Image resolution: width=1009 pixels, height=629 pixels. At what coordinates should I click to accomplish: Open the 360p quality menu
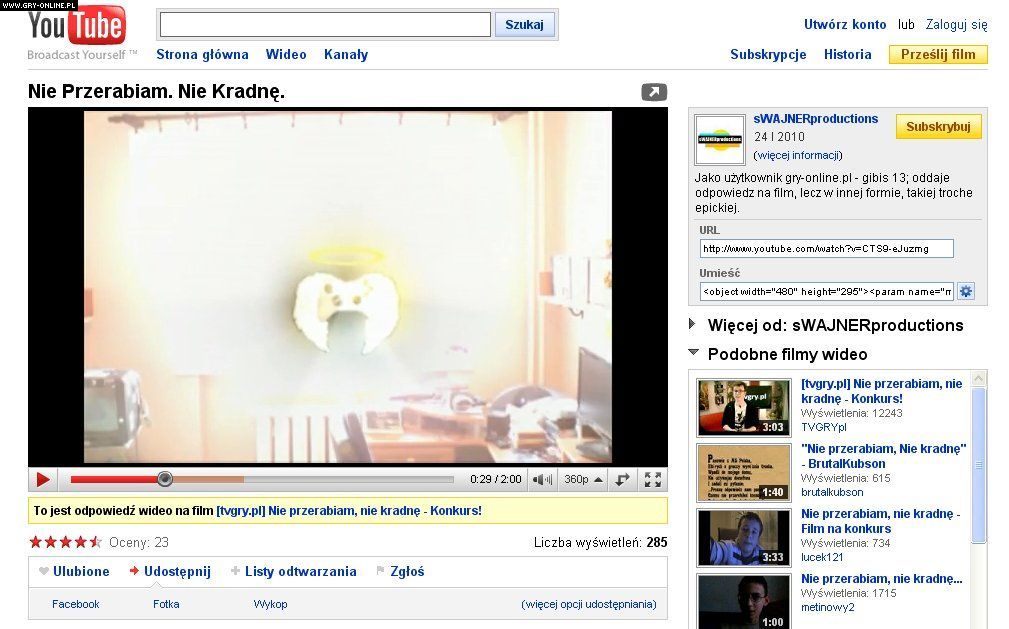(583, 480)
